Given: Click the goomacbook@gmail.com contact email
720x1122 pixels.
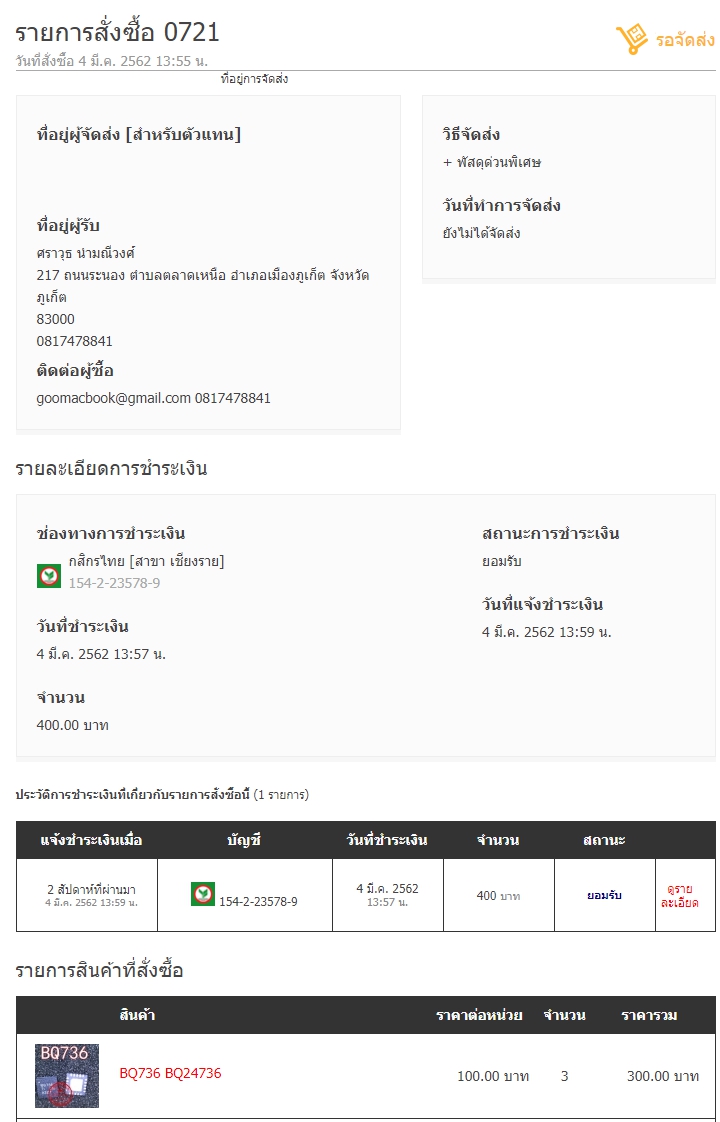Looking at the screenshot, I should pos(114,399).
